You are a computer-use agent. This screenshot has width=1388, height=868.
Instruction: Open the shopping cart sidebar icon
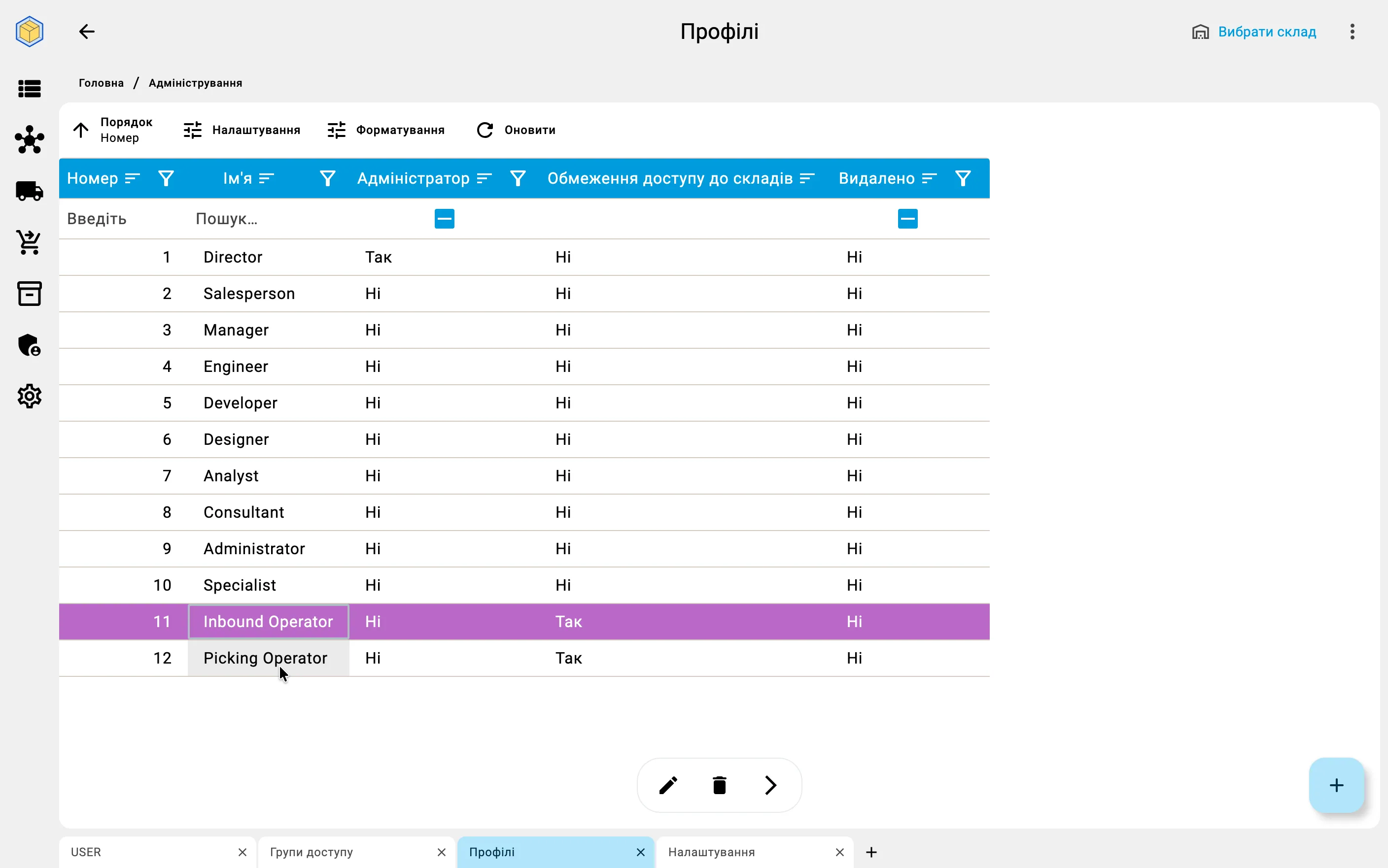pyautogui.click(x=29, y=242)
